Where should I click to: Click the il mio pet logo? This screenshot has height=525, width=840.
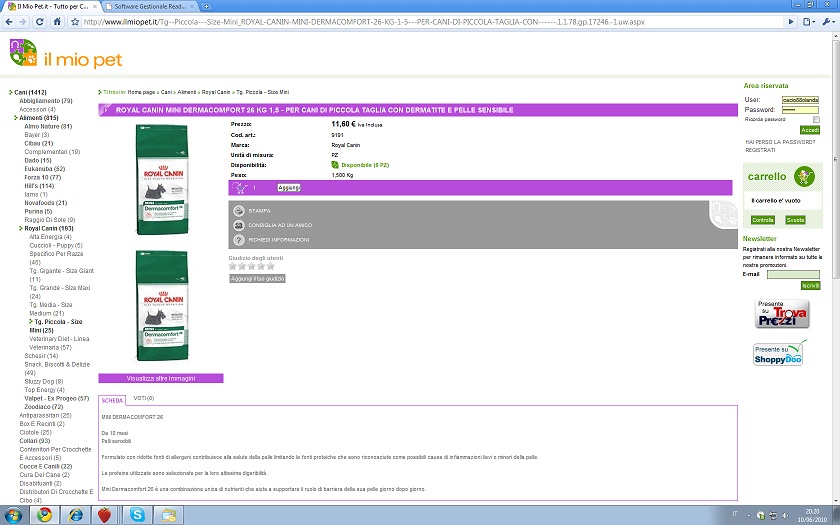click(x=66, y=54)
